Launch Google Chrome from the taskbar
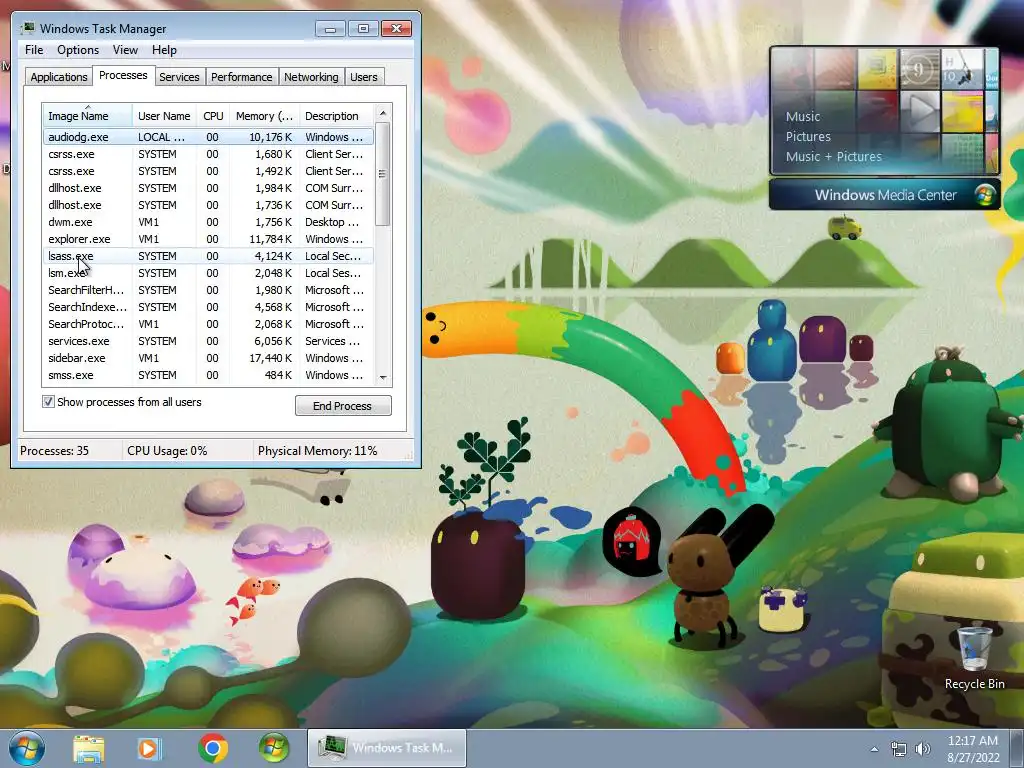This screenshot has height=768, width=1024. point(213,748)
